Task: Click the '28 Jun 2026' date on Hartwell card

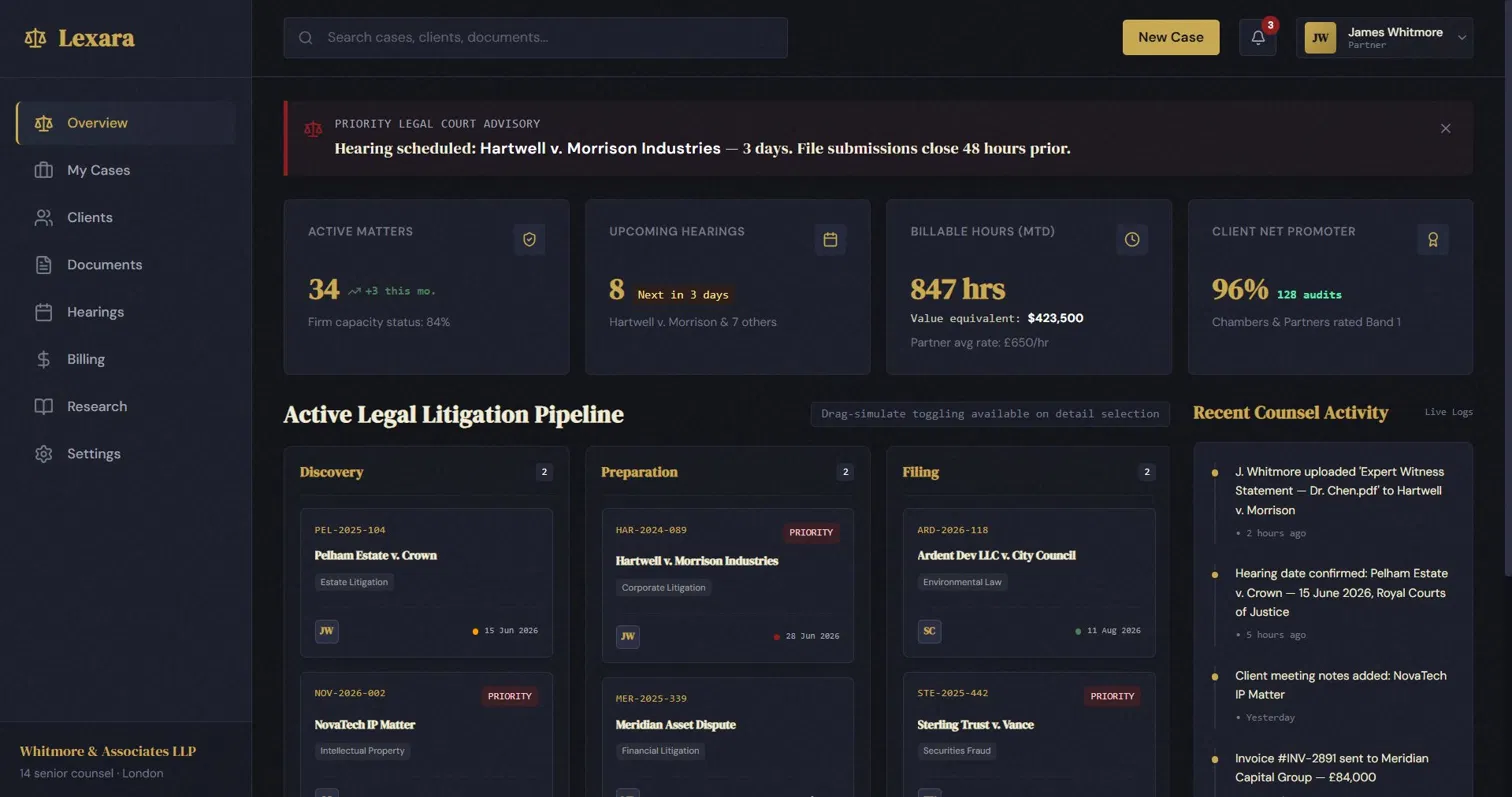Action: pos(812,636)
